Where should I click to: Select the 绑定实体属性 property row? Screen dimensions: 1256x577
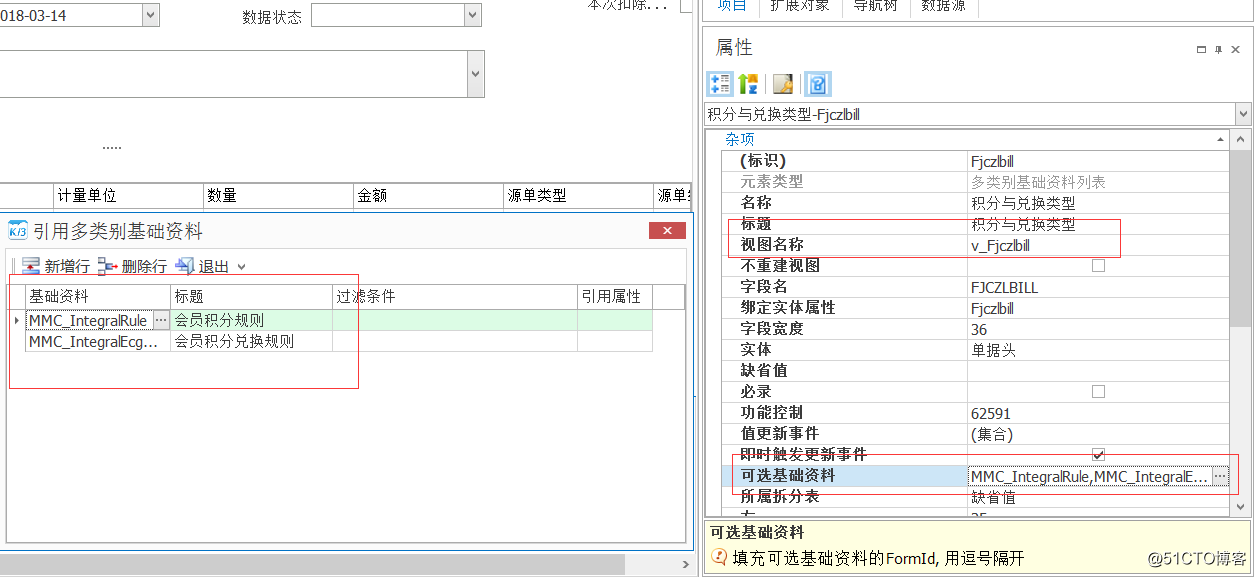pyautogui.click(x=975, y=308)
